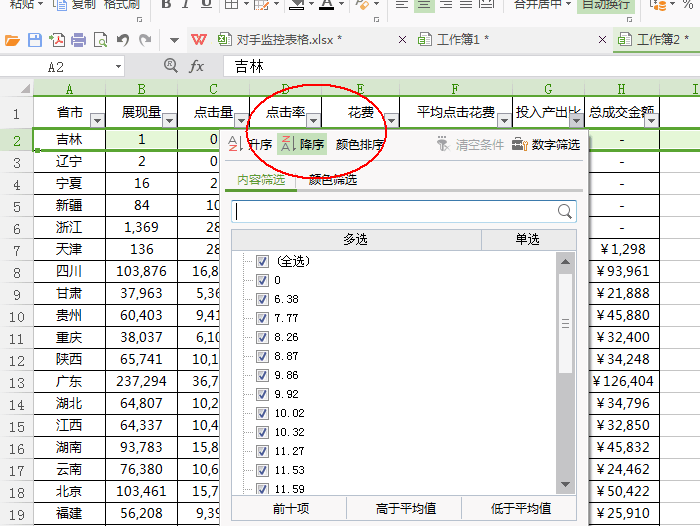Image resolution: width=700 pixels, height=526 pixels.
Task: Click the formula bar zoom icon
Action: click(170, 66)
